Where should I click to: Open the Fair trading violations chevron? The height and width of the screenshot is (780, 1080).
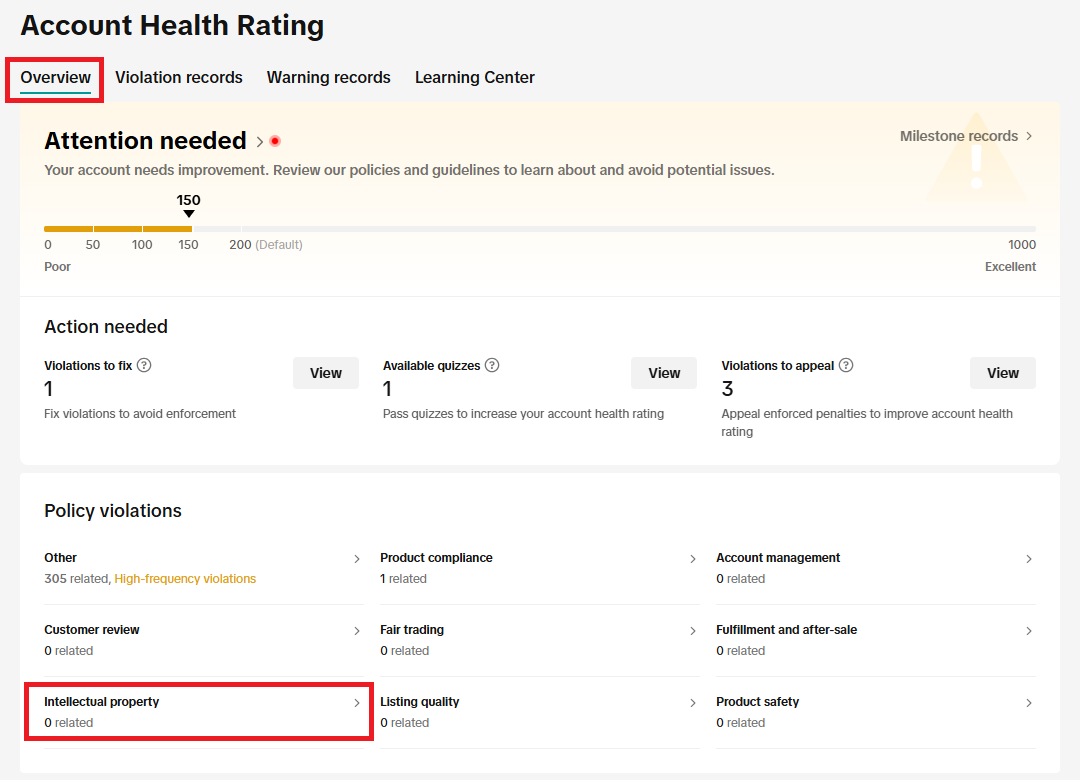point(693,631)
